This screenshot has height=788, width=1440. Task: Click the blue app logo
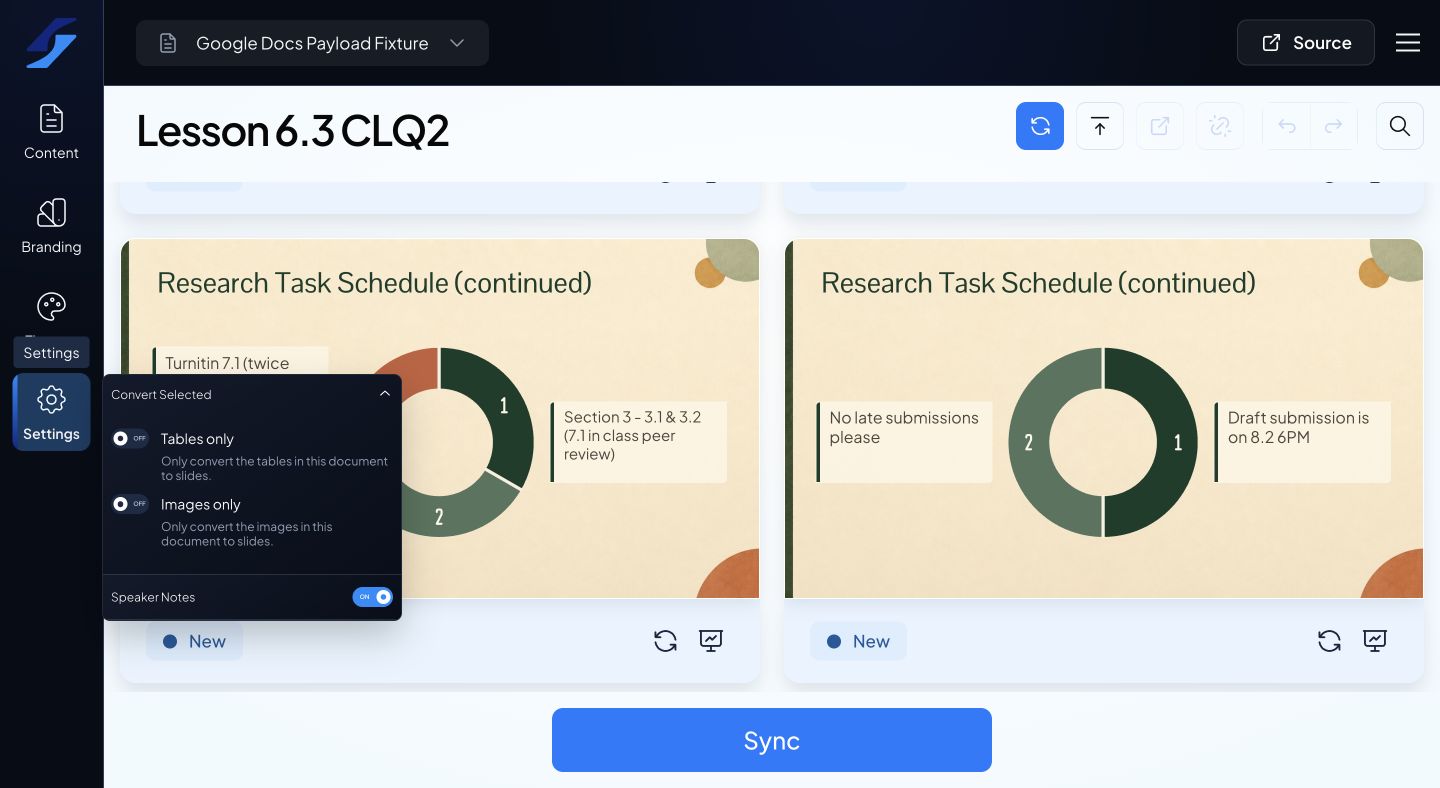51,43
